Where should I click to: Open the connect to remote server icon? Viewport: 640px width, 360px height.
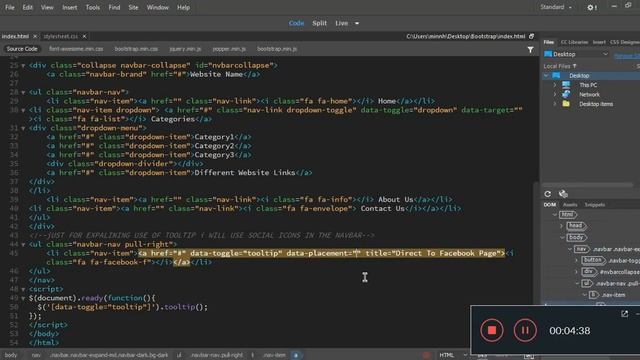click(x=563, y=194)
